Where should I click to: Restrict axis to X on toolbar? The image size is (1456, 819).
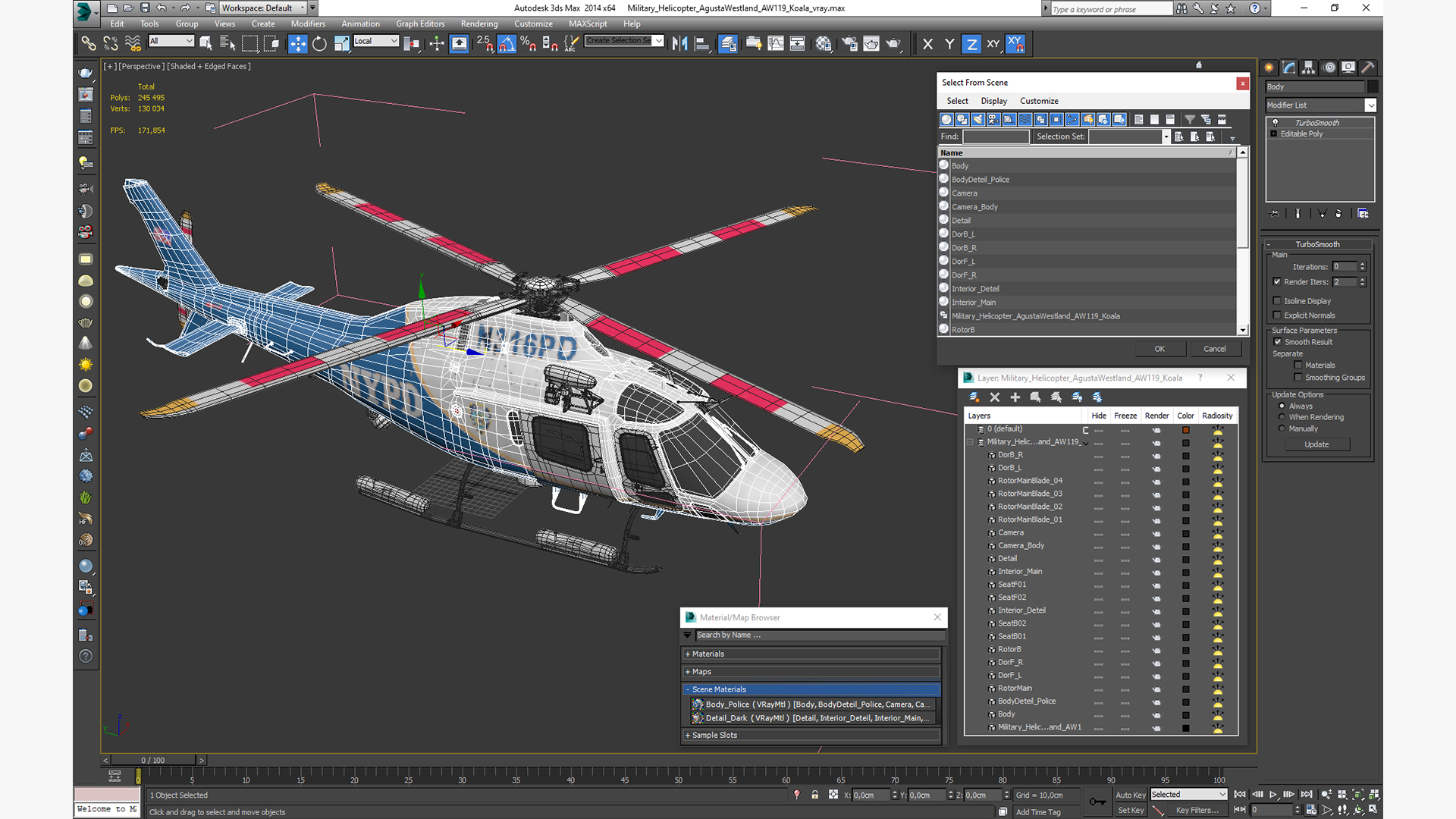click(927, 44)
